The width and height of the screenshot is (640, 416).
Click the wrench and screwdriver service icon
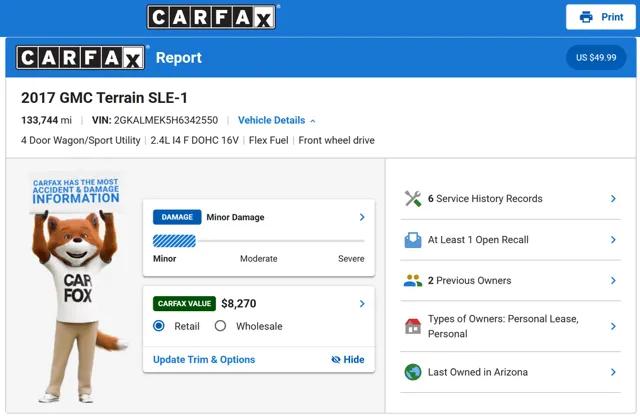pos(413,199)
